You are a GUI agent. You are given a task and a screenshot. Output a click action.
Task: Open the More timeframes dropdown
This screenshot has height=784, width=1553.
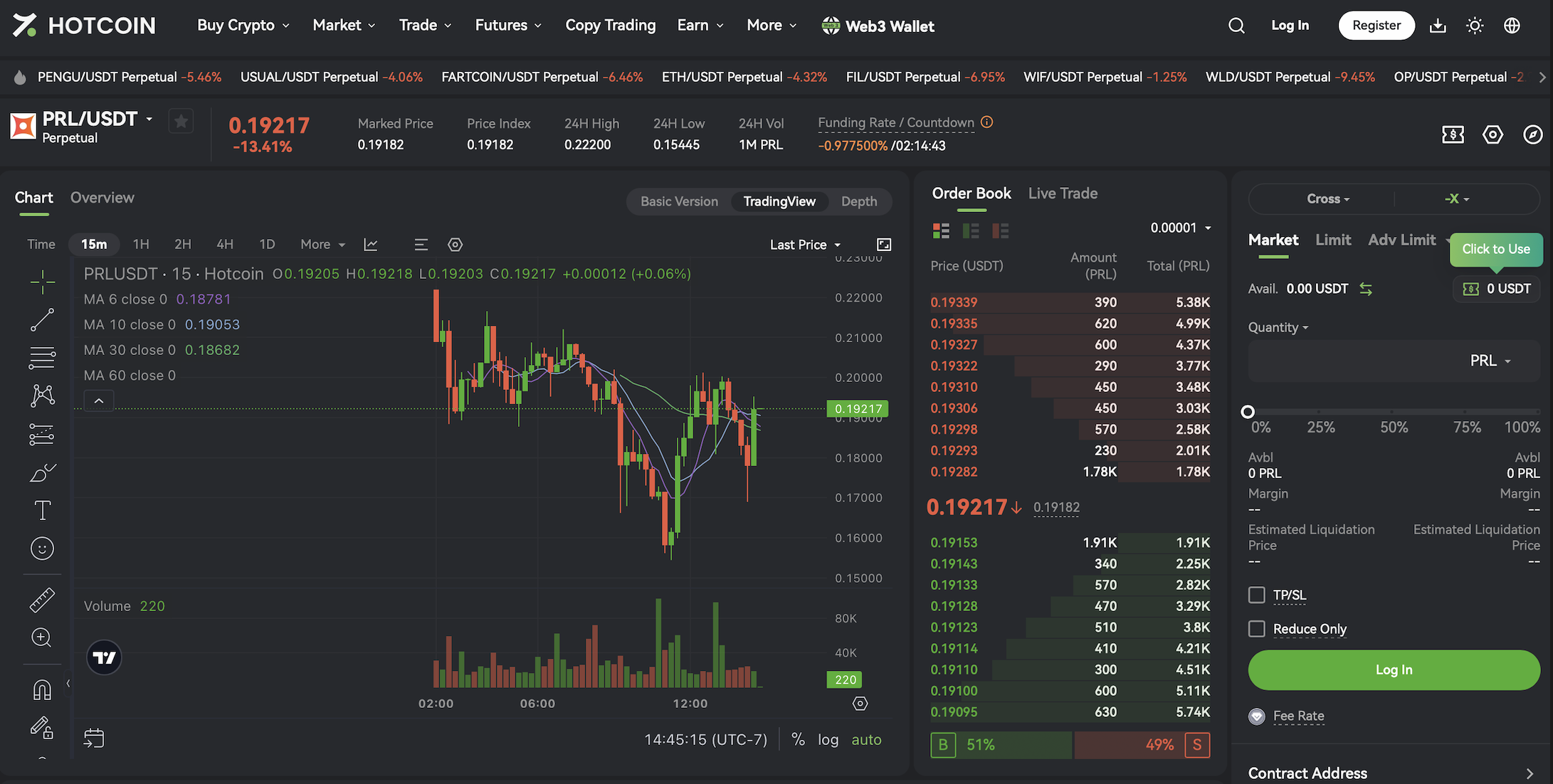click(x=322, y=245)
